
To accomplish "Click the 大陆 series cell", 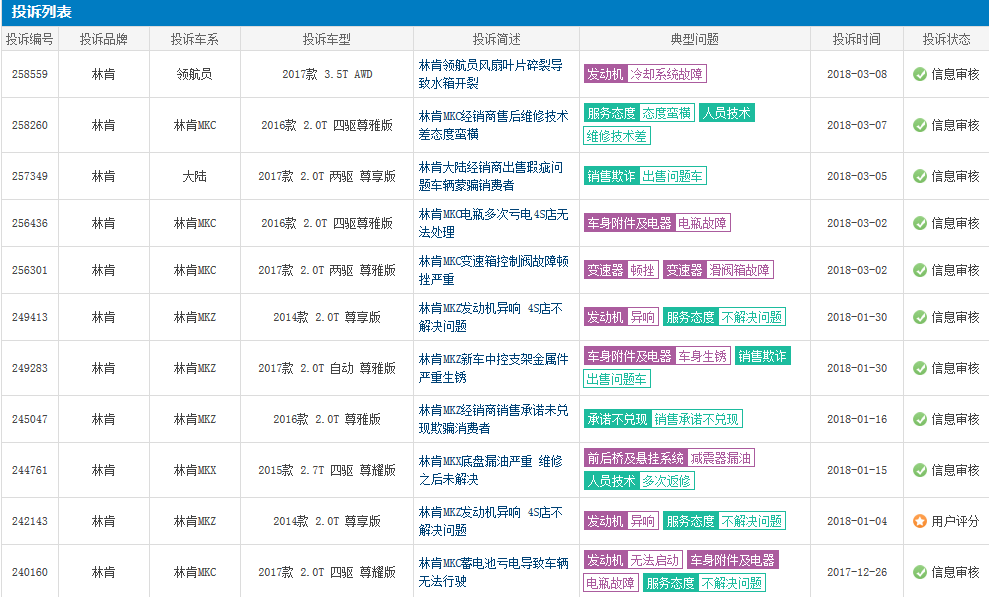I will tap(194, 177).
